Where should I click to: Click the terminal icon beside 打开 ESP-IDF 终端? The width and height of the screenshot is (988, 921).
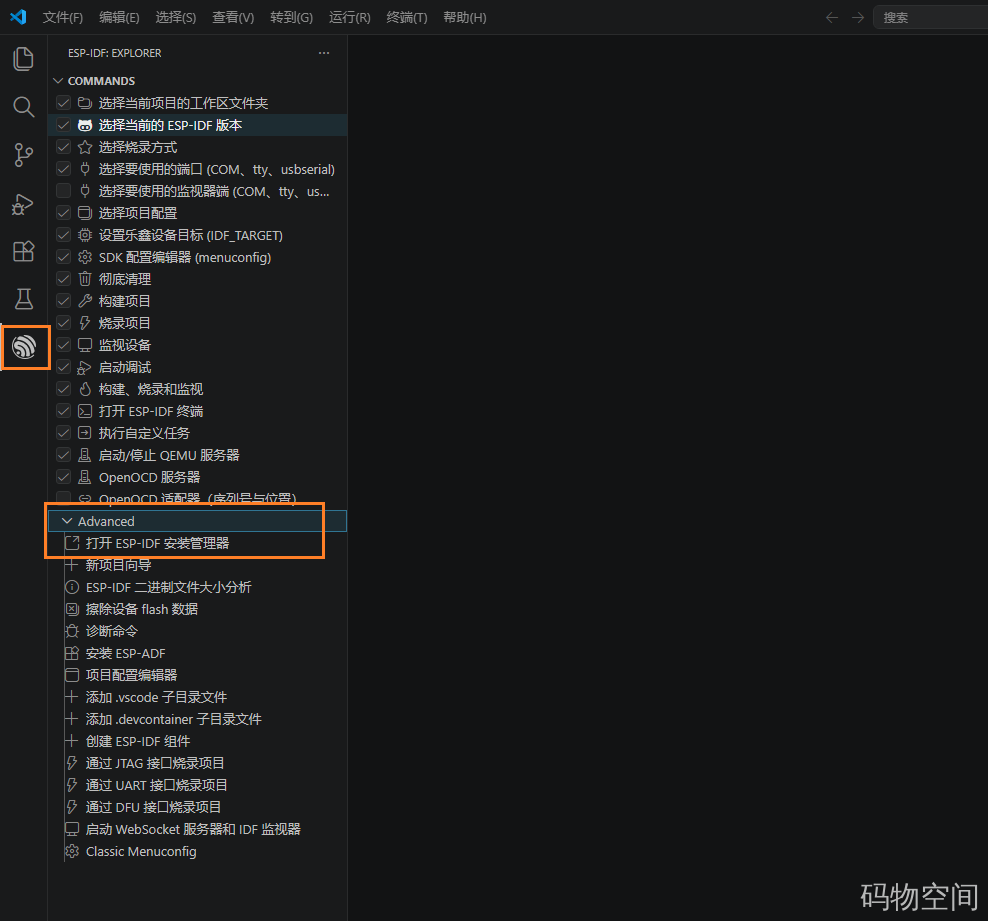[x=85, y=411]
